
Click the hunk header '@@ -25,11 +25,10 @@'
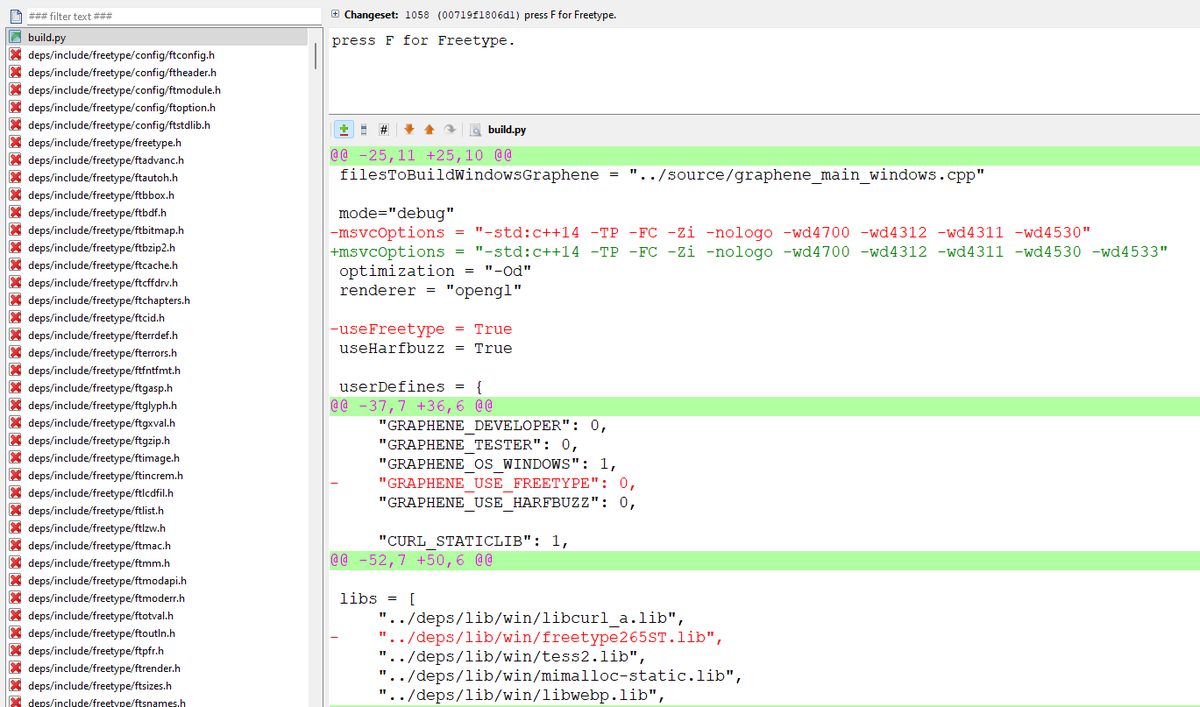point(421,157)
